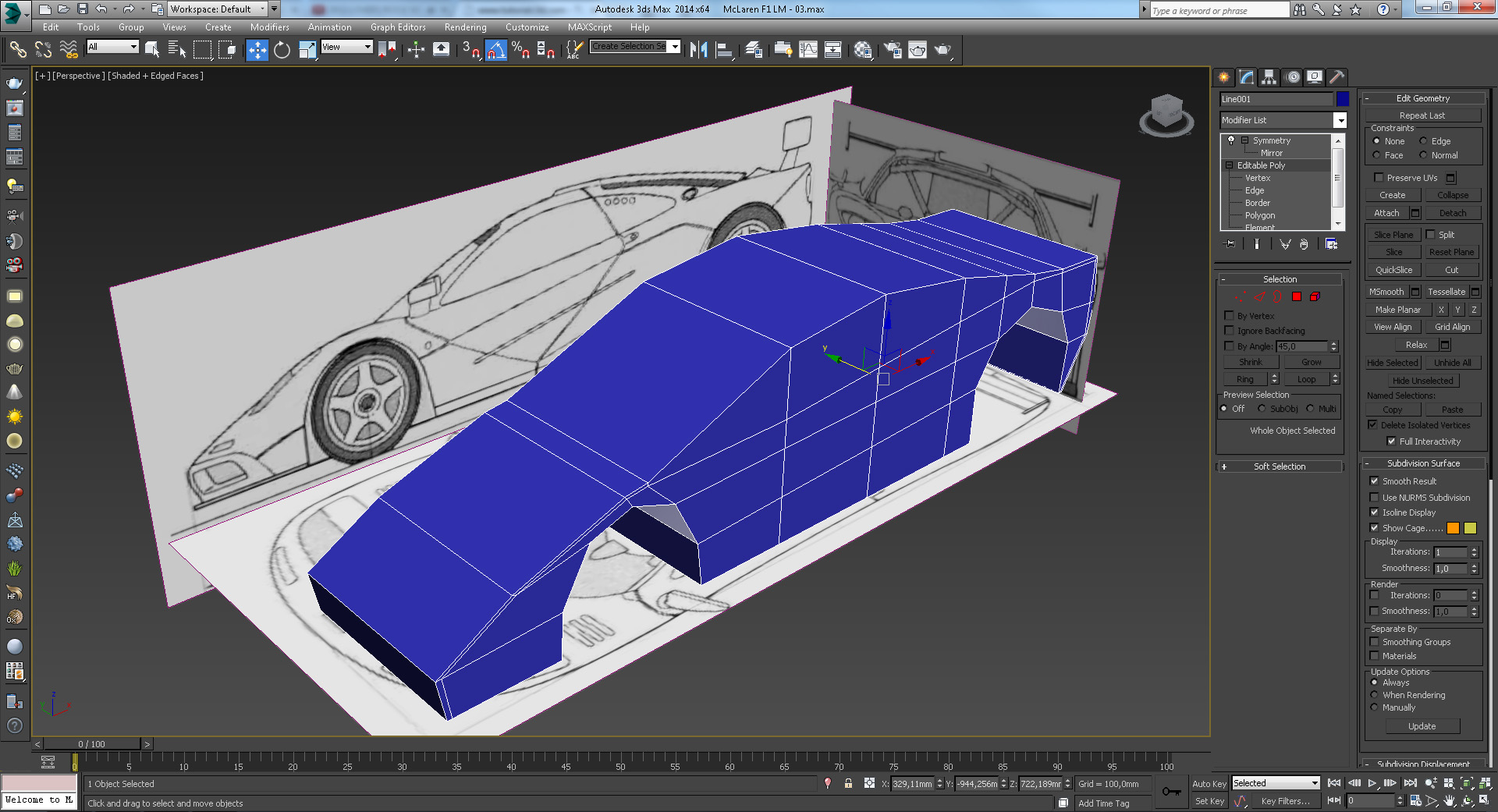Open the Rendering menu
Screen dimensions: 1498x812
(x=465, y=27)
